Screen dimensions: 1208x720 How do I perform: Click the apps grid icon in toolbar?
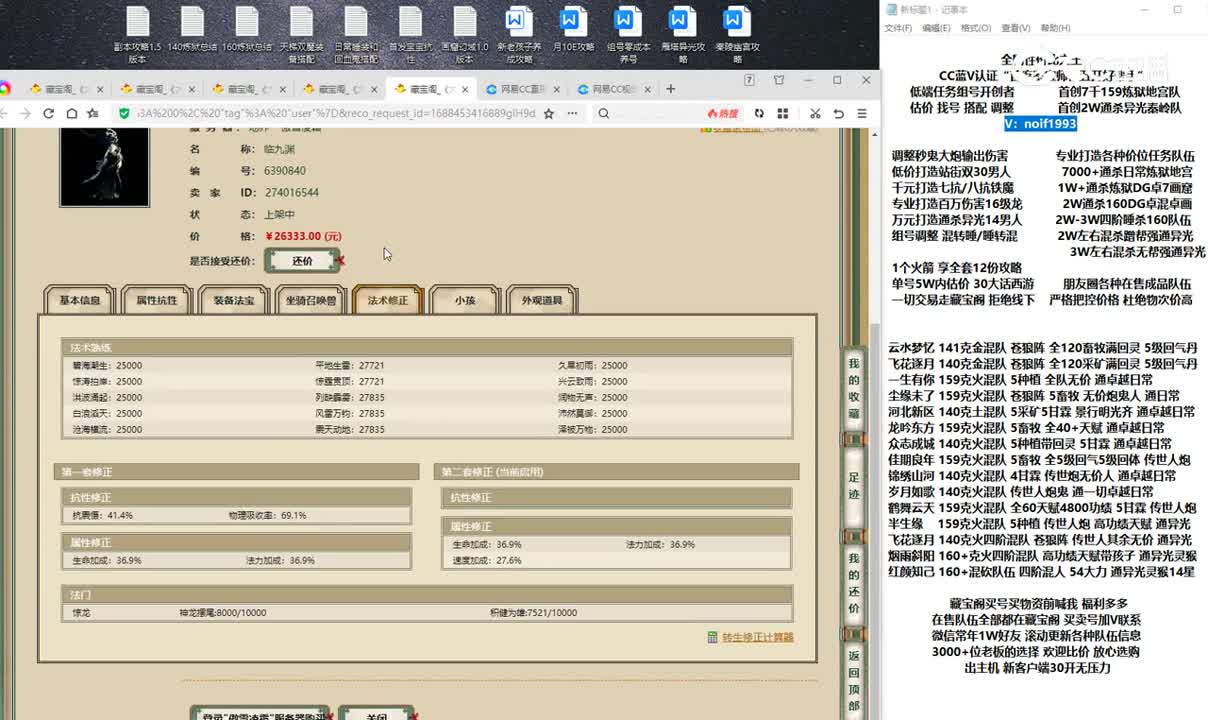coord(783,114)
